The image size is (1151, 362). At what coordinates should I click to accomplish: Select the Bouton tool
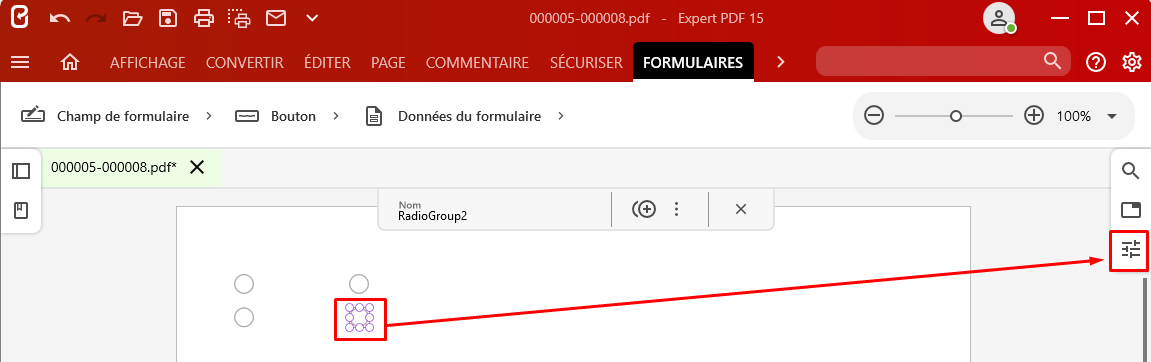[x=275, y=116]
